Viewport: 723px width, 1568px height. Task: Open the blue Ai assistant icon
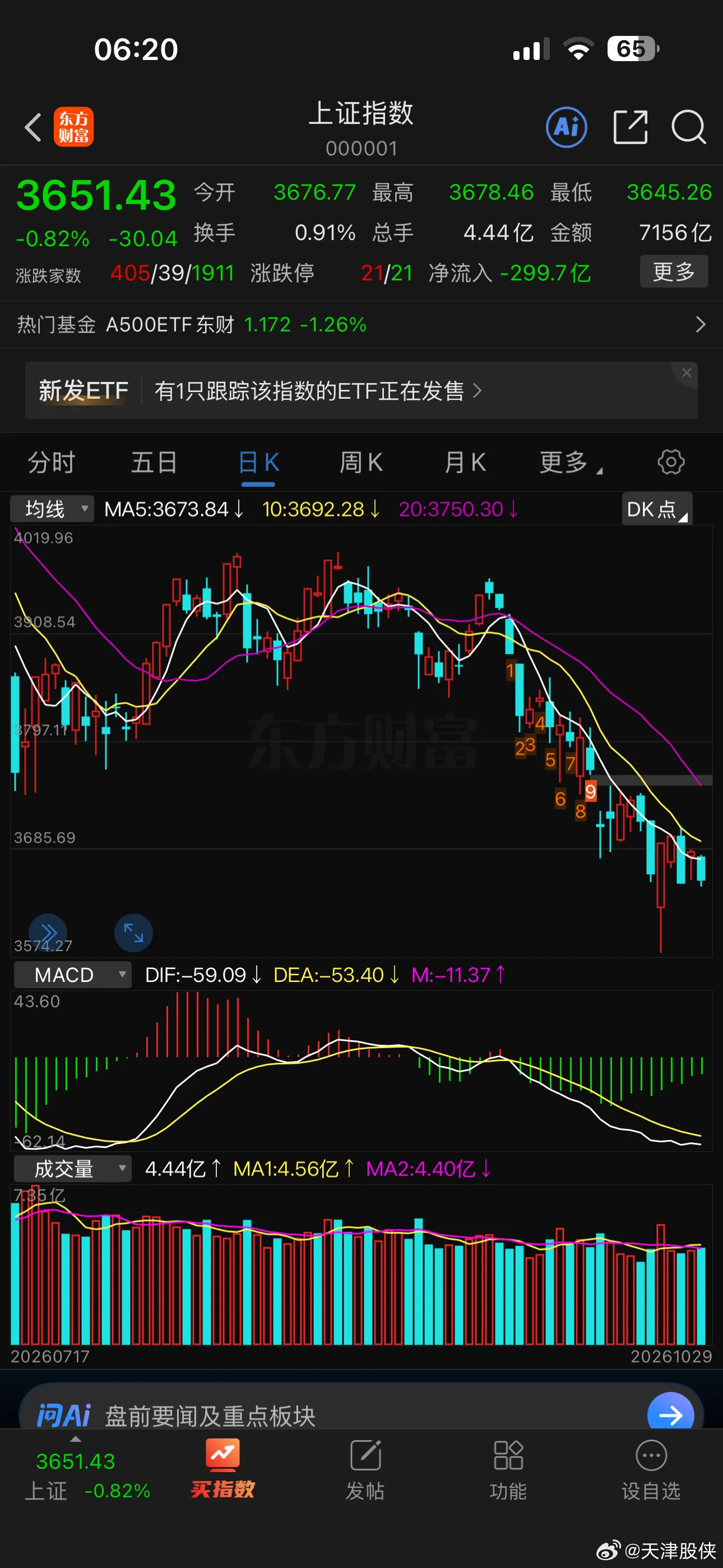tap(567, 127)
